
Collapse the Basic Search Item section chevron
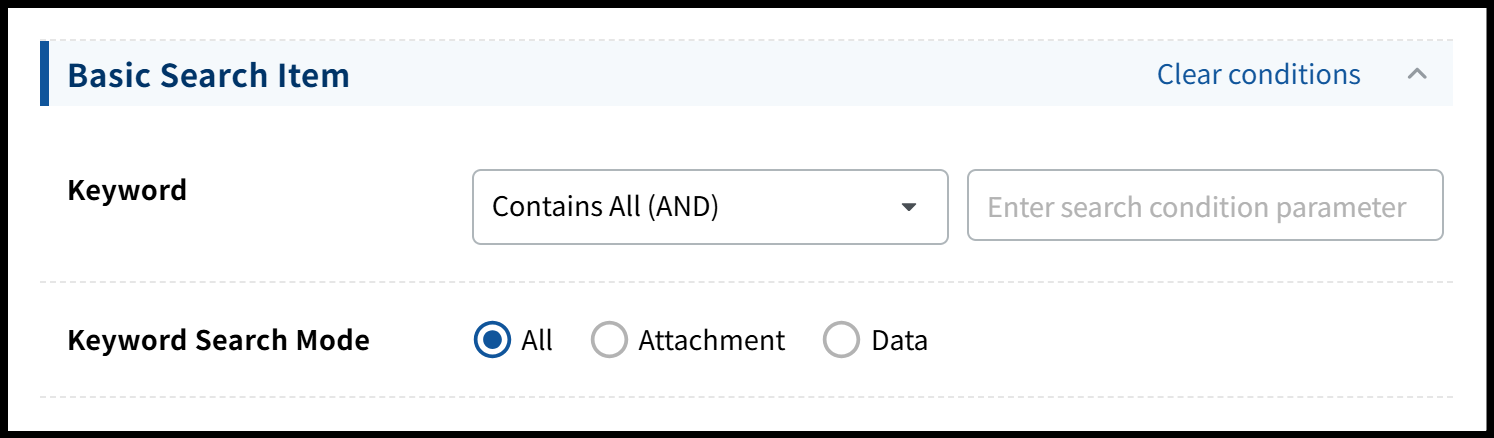(x=1416, y=74)
